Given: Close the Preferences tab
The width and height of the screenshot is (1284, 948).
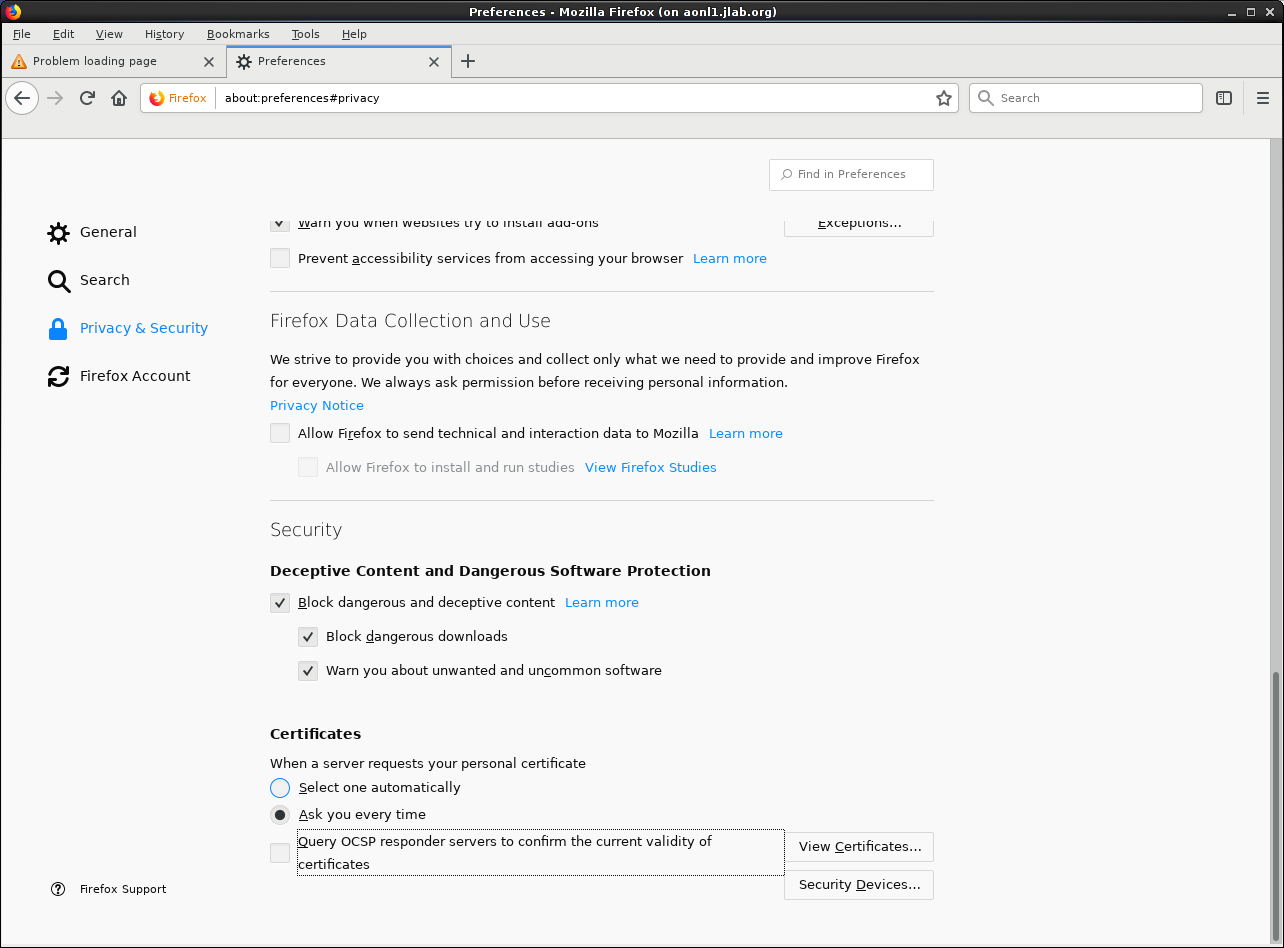Looking at the screenshot, I should click(434, 61).
